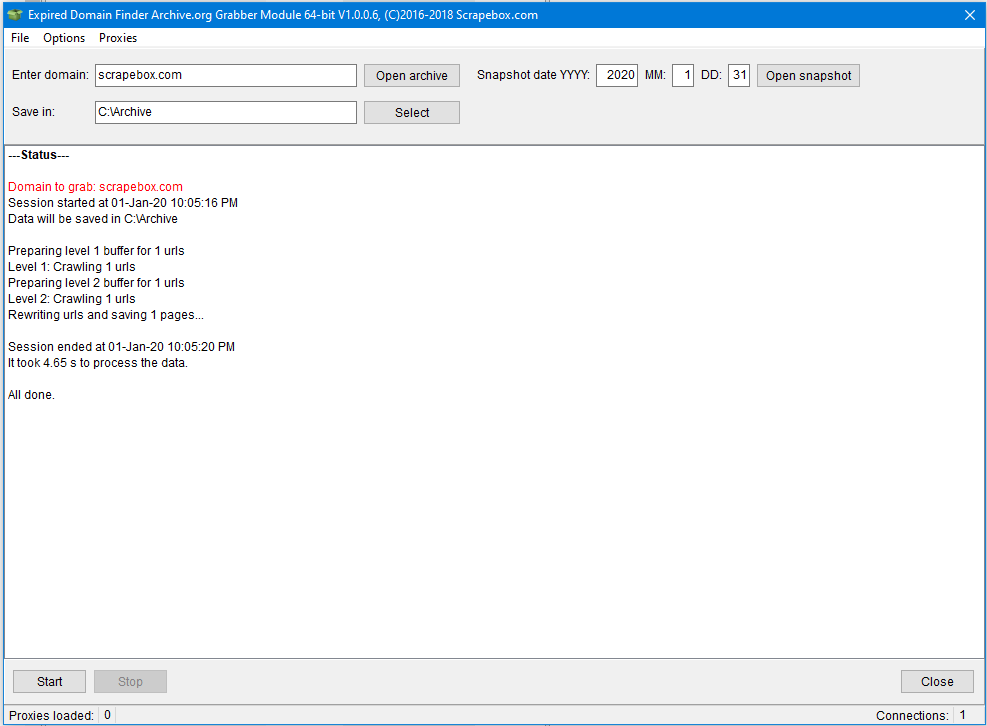Focus the Save in path field

click(x=225, y=112)
